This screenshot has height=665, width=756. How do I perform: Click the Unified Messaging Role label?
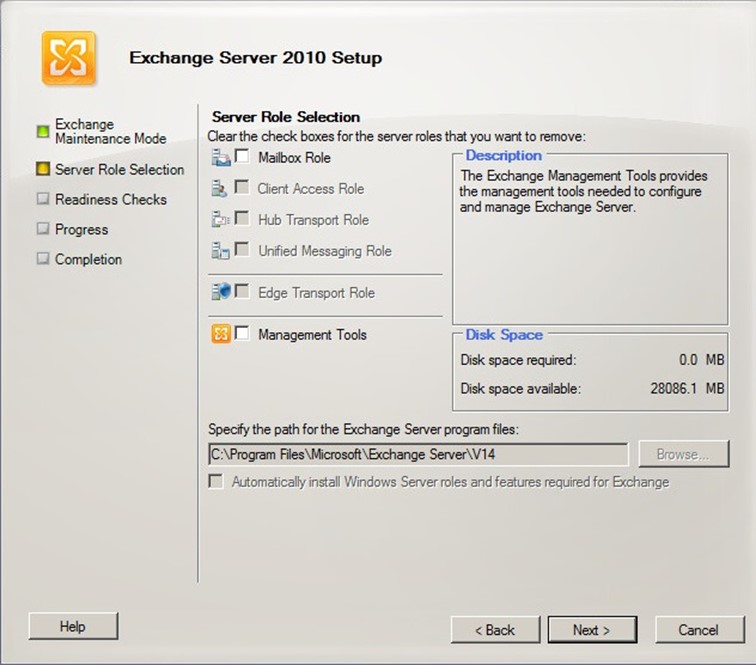pyautogui.click(x=325, y=251)
